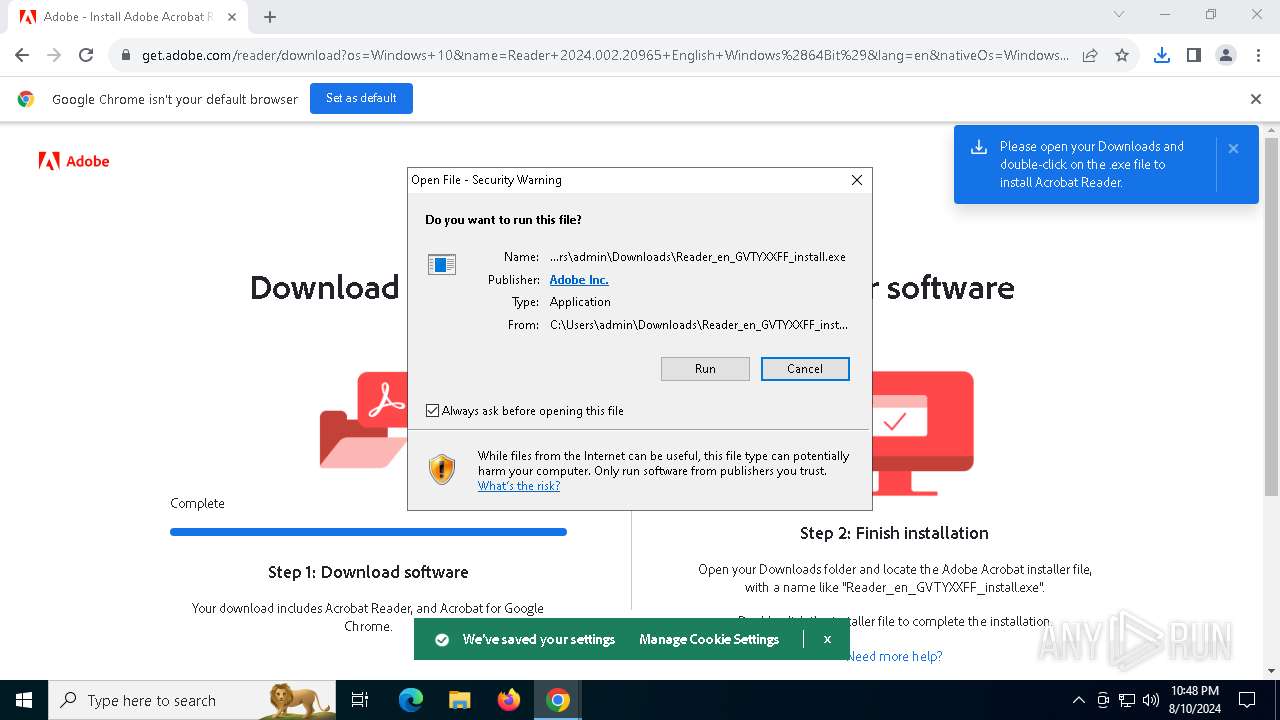1280x720 pixels.
Task: Click the site lock icon in address bar
Action: point(126,56)
